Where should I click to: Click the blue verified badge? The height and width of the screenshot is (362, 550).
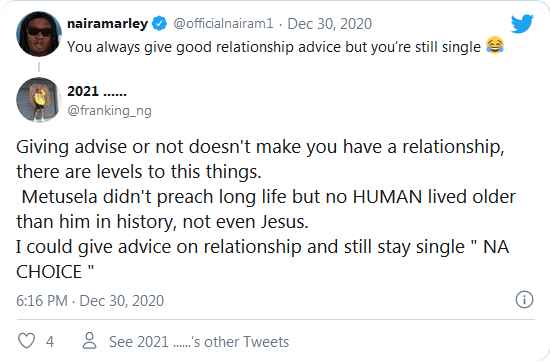pyautogui.click(x=159, y=24)
